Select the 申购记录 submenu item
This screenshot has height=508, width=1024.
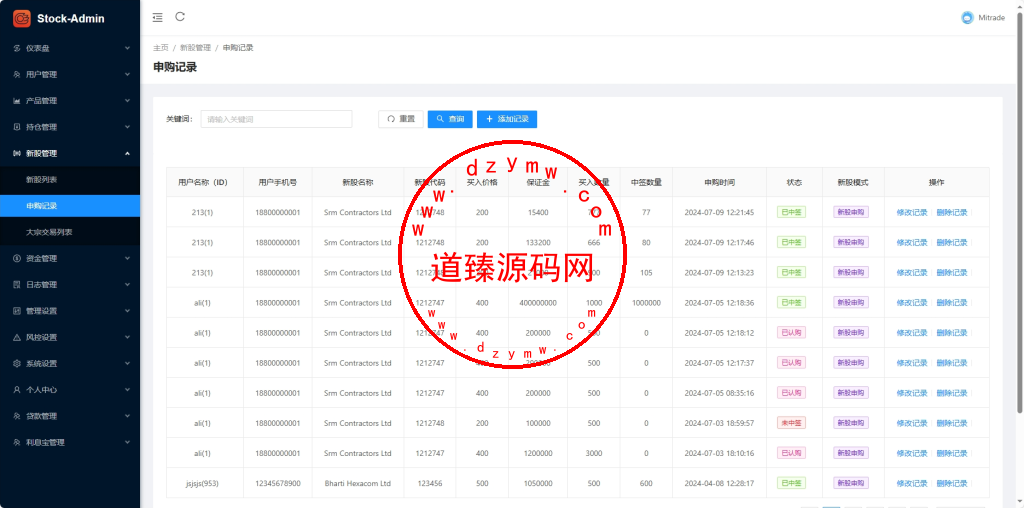click(70, 206)
